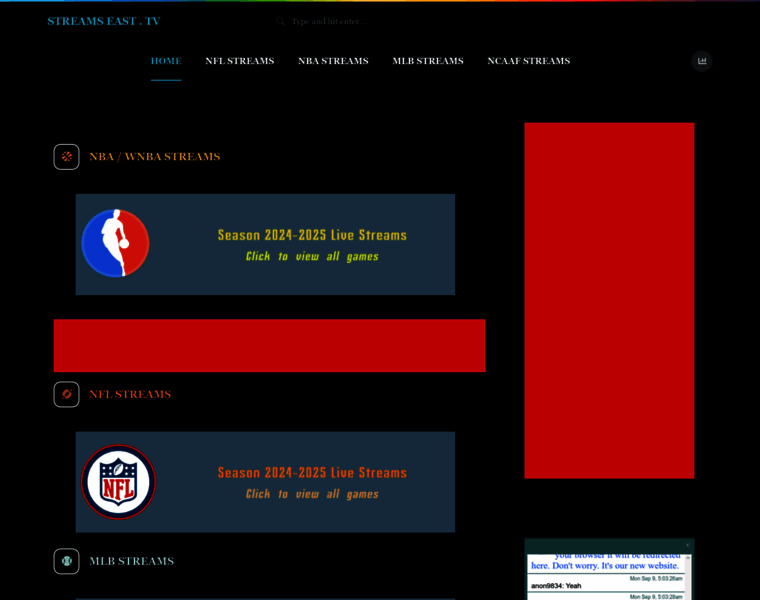The width and height of the screenshot is (760, 600).
Task: Close the chat widget with the X
Action: [687, 545]
